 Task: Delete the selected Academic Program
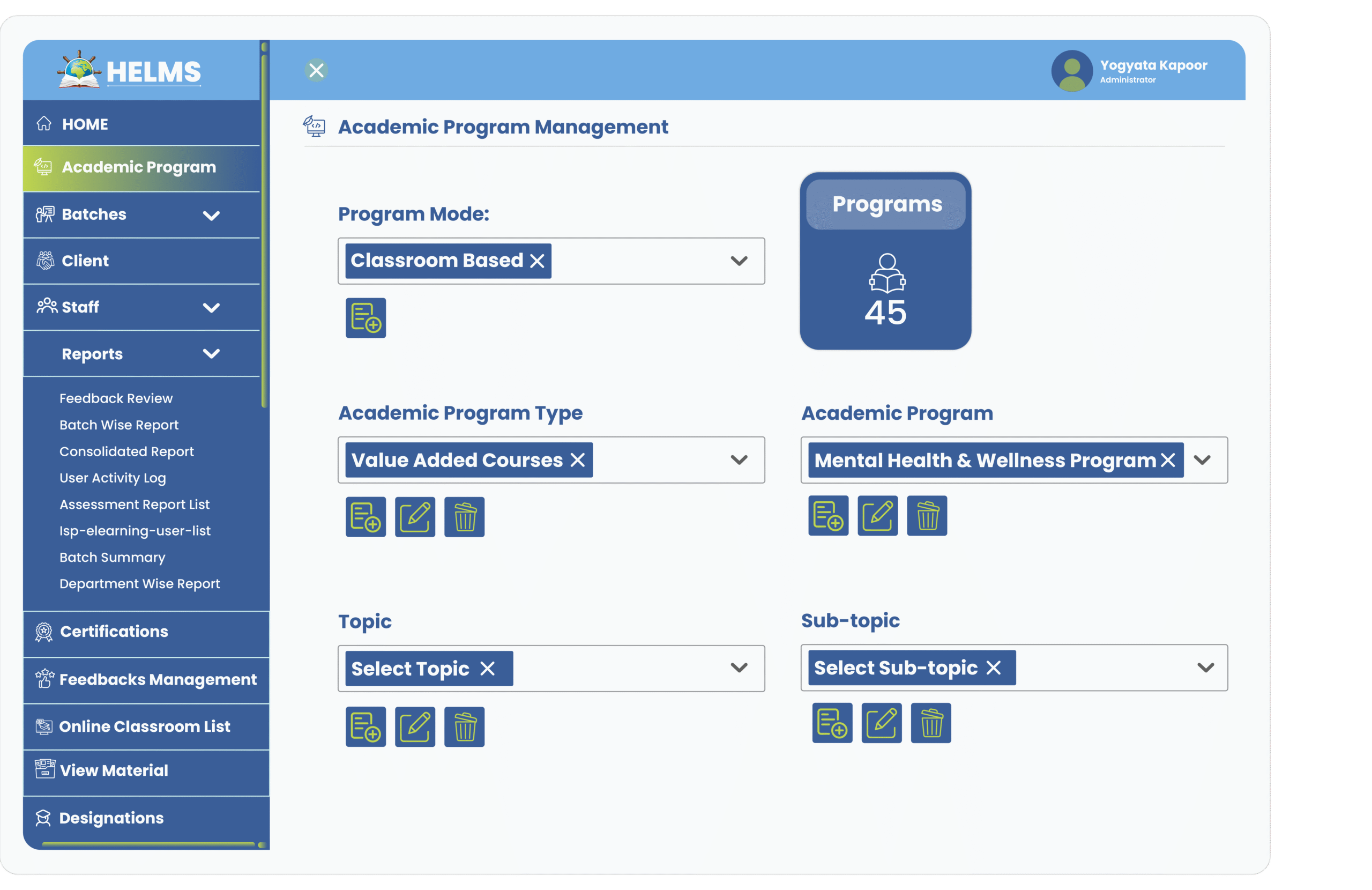[x=927, y=516]
